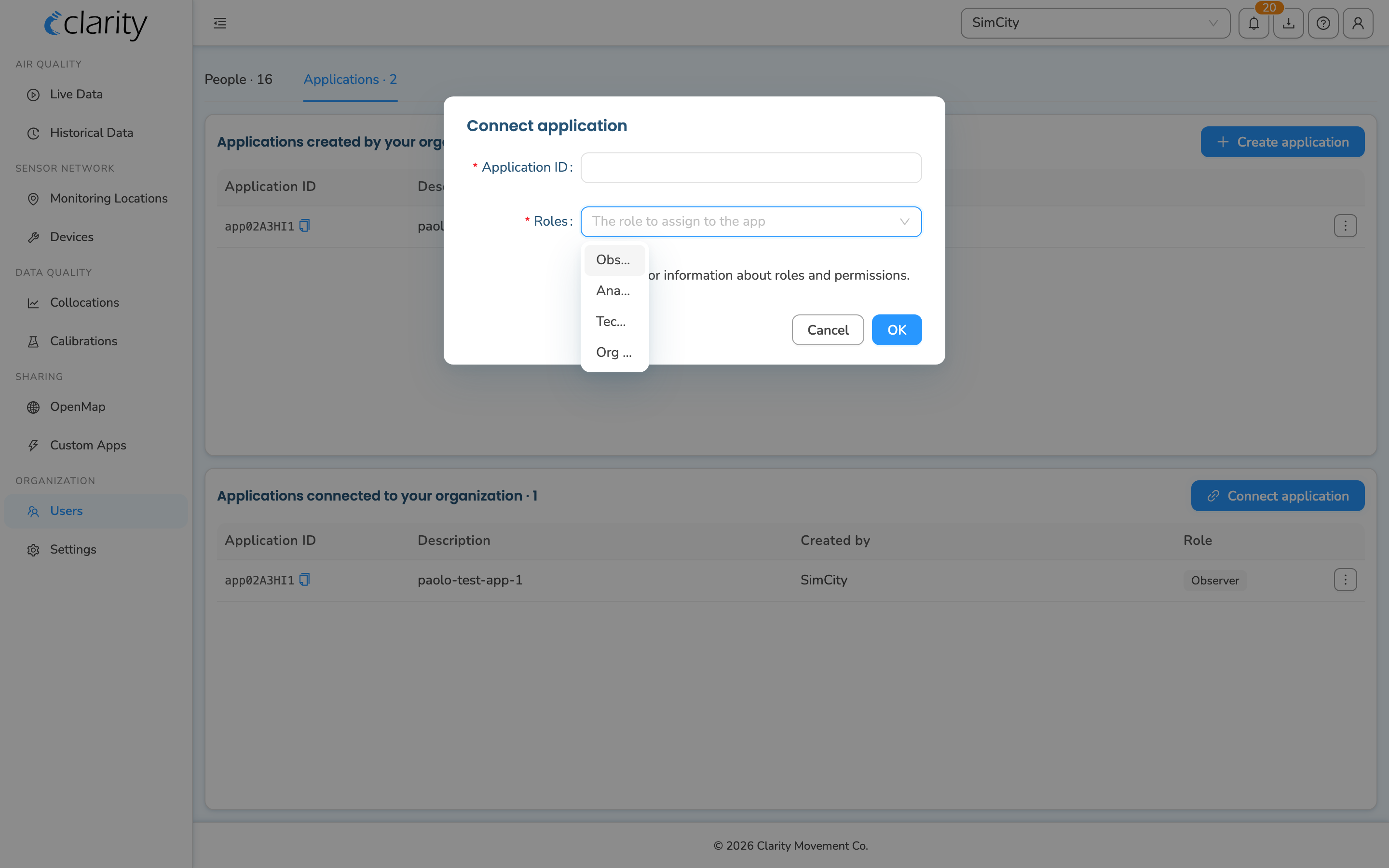Open the downloads icon in header
This screenshot has height=868, width=1389.
pos(1289,23)
